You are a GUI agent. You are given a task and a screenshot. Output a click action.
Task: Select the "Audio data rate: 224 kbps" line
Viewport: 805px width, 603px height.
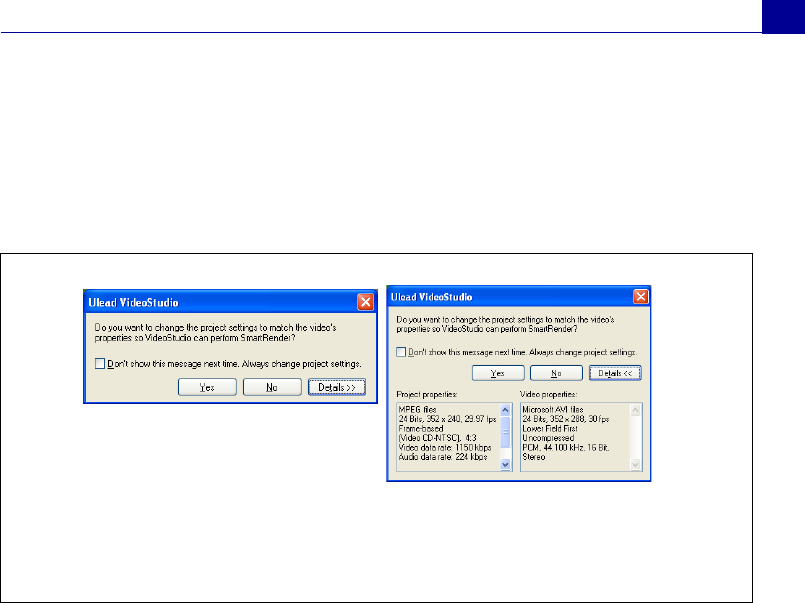443,457
